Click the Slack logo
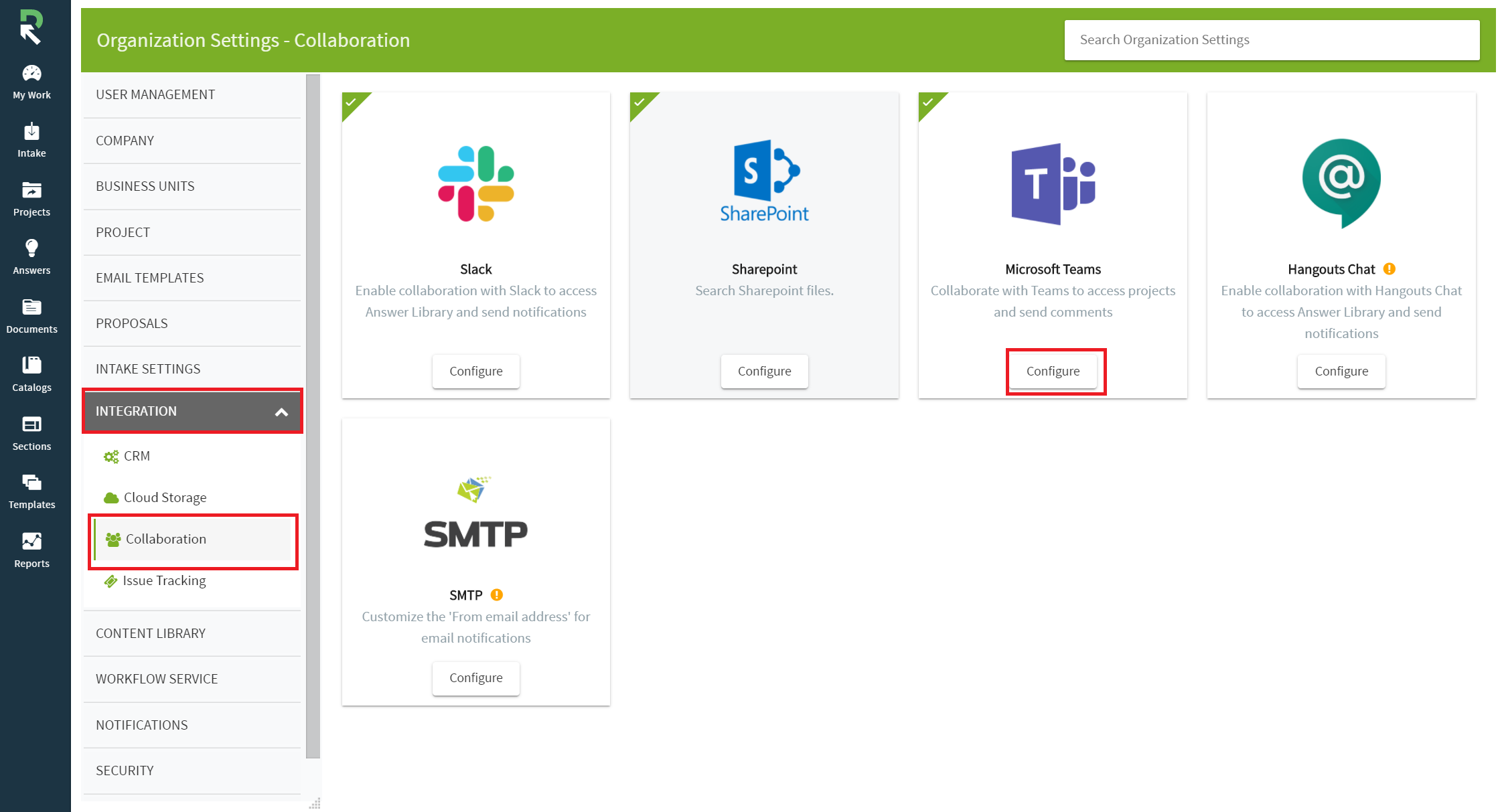Screen dimensions: 1500x812 click(x=476, y=183)
